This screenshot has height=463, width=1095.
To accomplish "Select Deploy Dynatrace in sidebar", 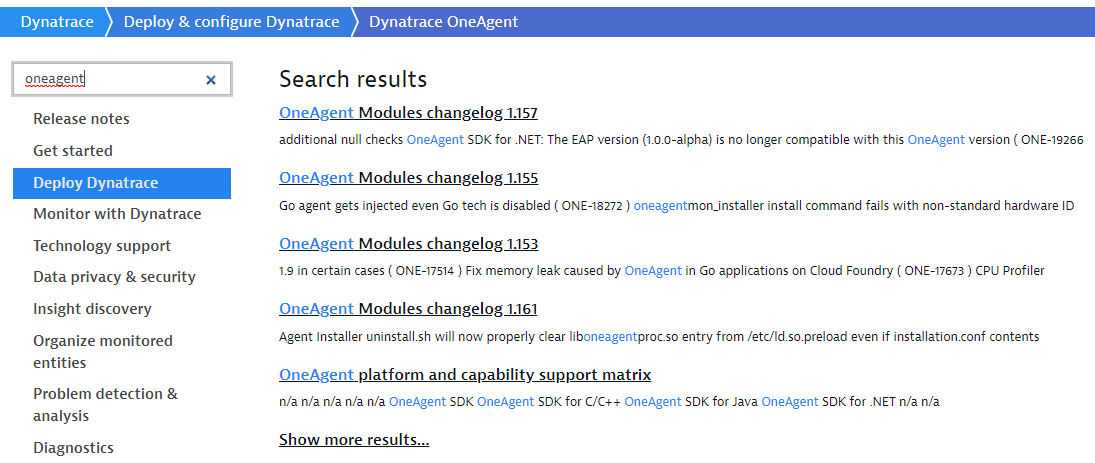I will coord(96,183).
